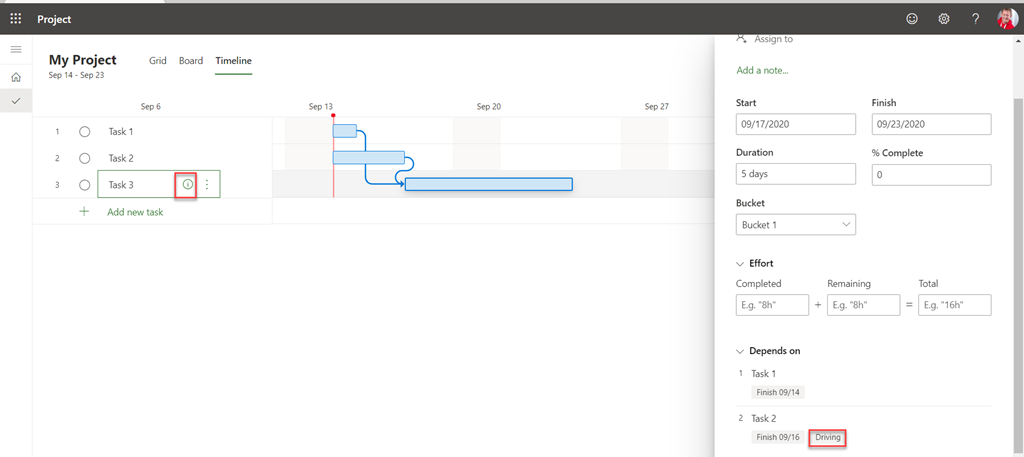Mark Task 2 as complete
The height and width of the screenshot is (457, 1024).
(85, 158)
